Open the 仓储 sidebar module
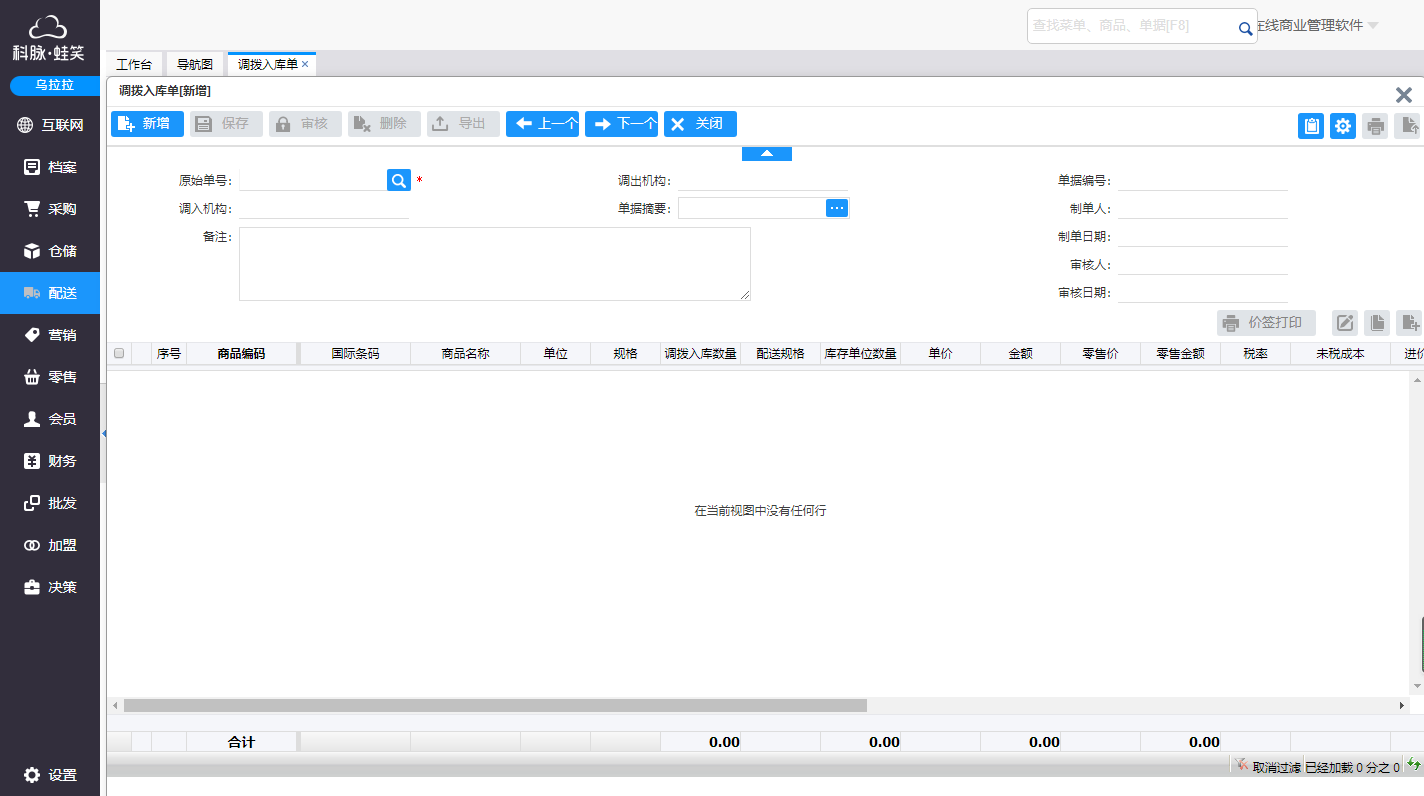The height and width of the screenshot is (796, 1424). [50, 251]
